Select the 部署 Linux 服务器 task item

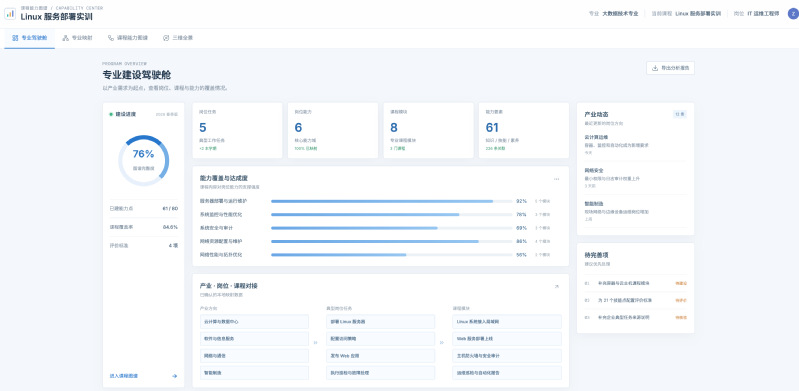click(x=380, y=322)
